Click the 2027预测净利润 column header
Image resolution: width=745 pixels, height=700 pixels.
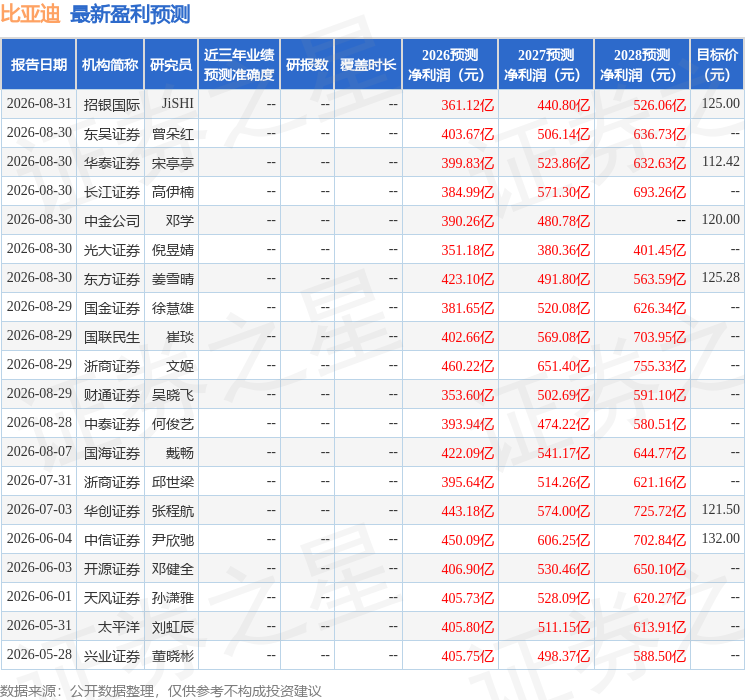click(546, 64)
